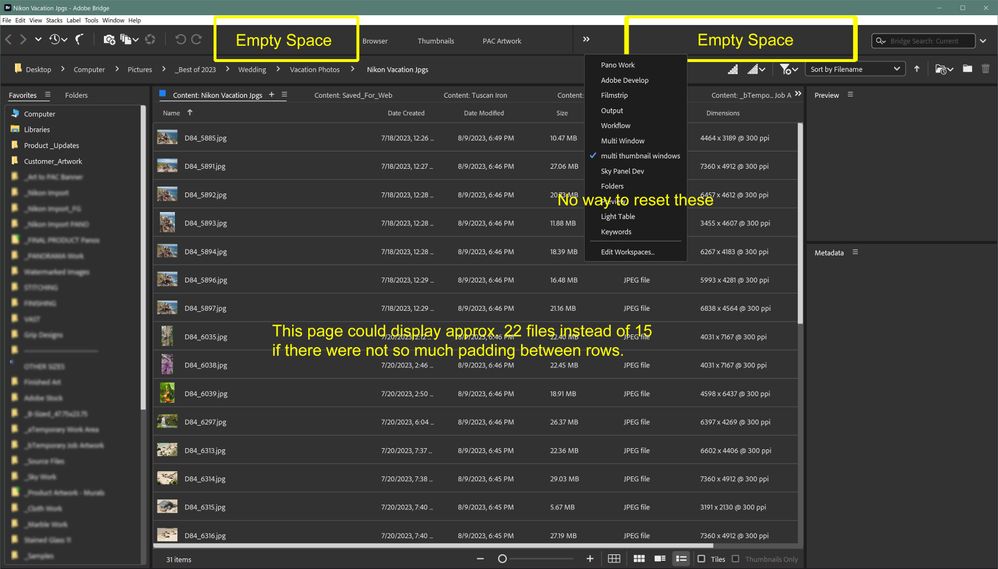Open Customer_Artwork favorite folder
This screenshot has width=998, height=569.
click(x=53, y=161)
